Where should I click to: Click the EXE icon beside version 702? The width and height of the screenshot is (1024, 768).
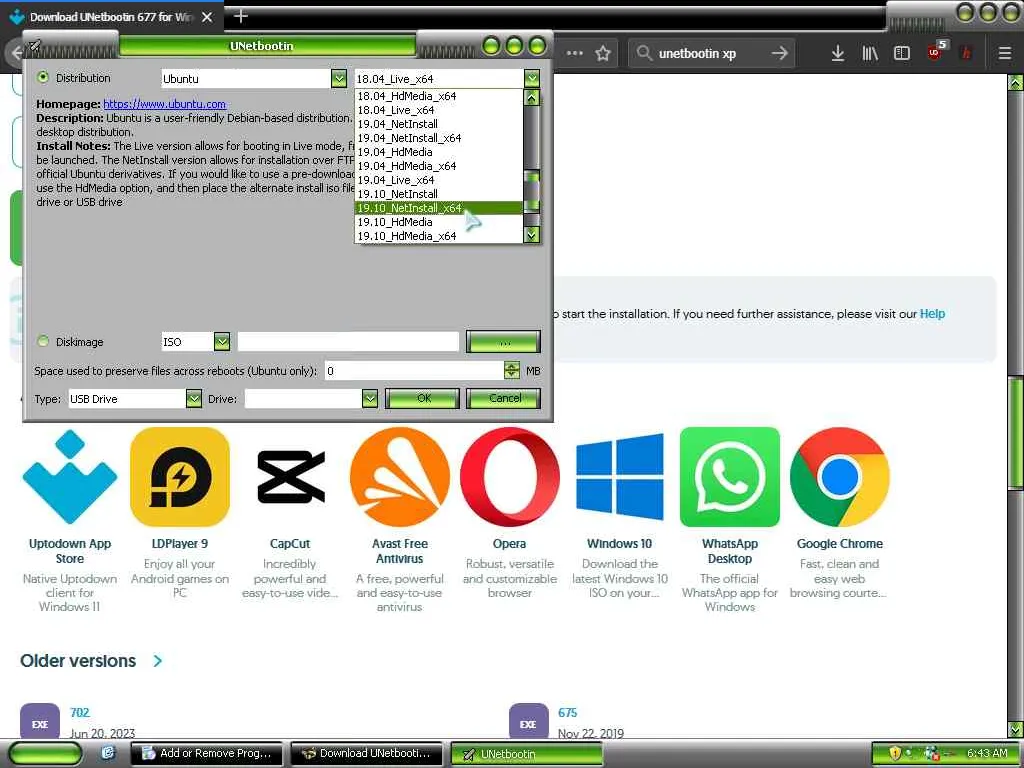click(x=40, y=722)
